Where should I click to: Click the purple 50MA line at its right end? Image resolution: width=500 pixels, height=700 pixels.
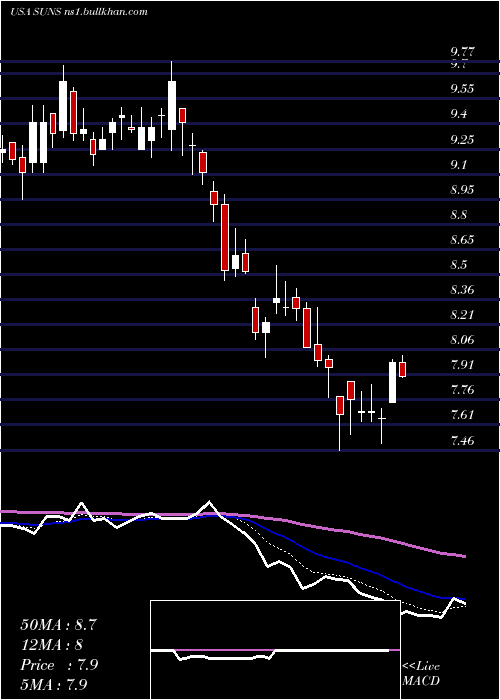coord(462,556)
